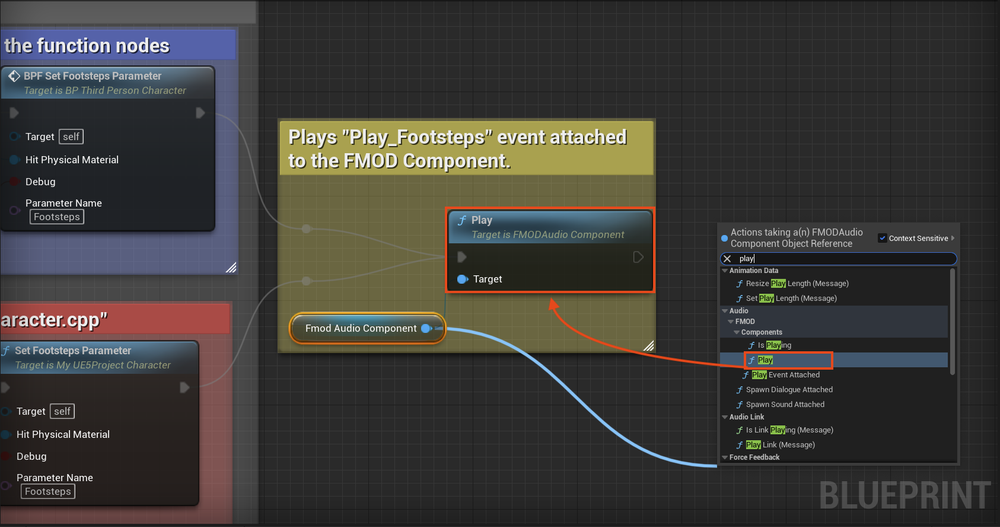Click the function icon of BPF Set Footsteps Parameter node
1000x527 pixels.
pos(13,76)
